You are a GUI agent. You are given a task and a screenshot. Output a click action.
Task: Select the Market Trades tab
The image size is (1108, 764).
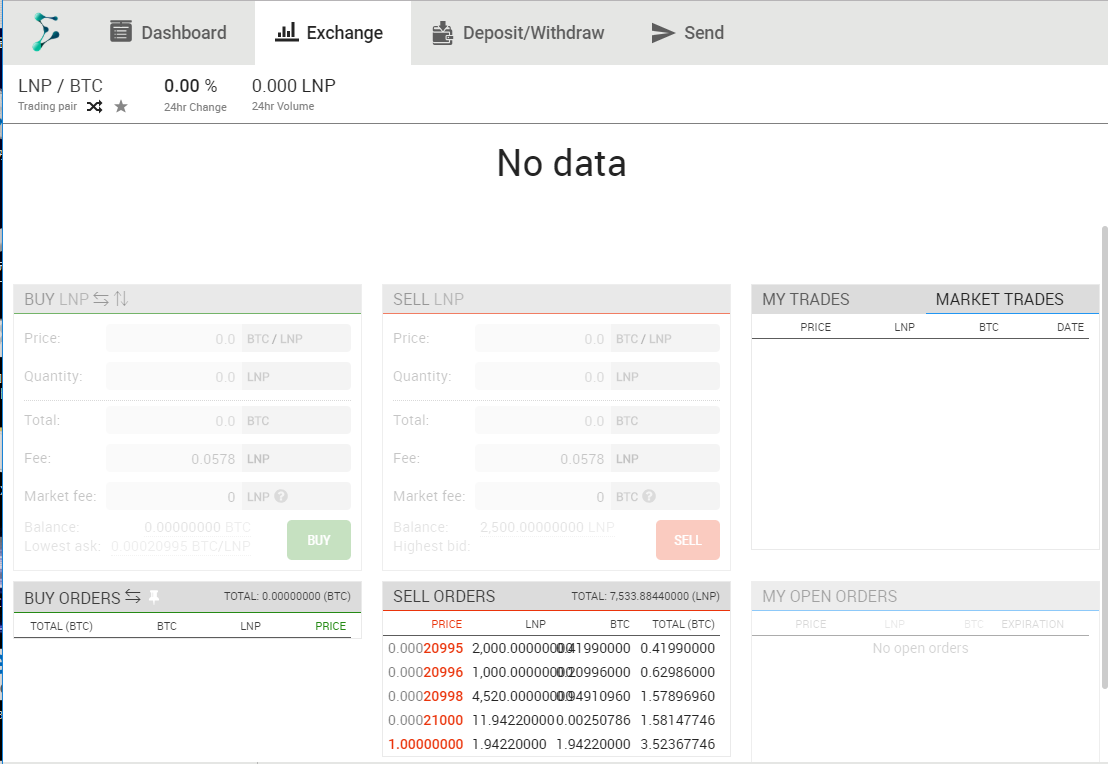(999, 299)
